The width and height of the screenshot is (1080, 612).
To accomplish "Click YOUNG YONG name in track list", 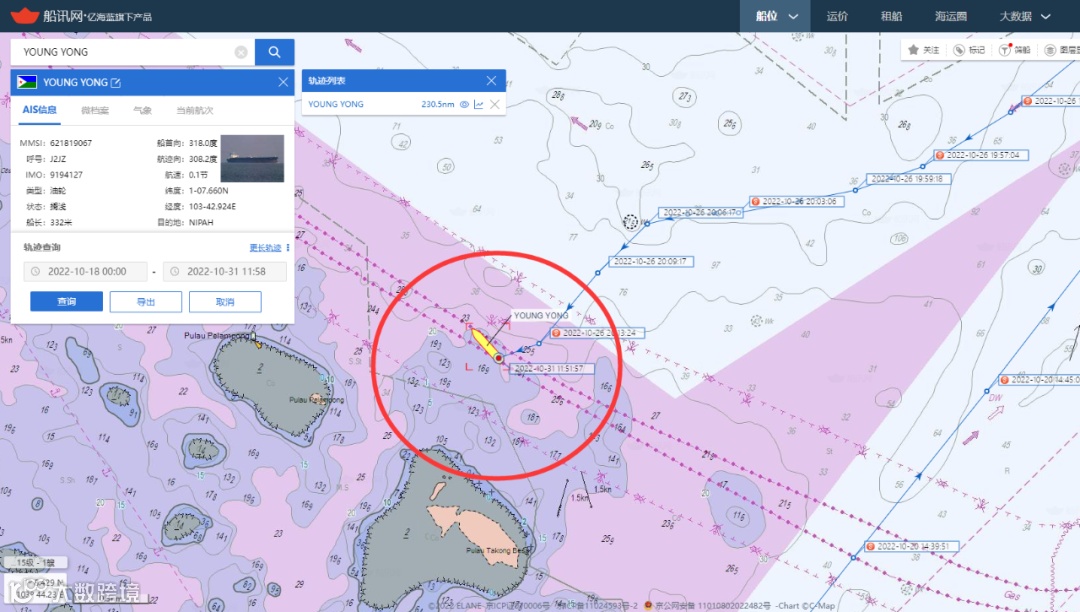I will [336, 105].
